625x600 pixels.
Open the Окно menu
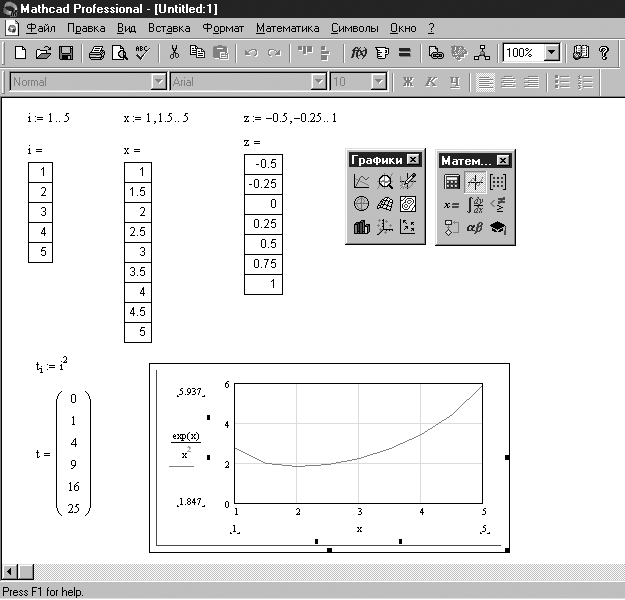tap(403, 28)
